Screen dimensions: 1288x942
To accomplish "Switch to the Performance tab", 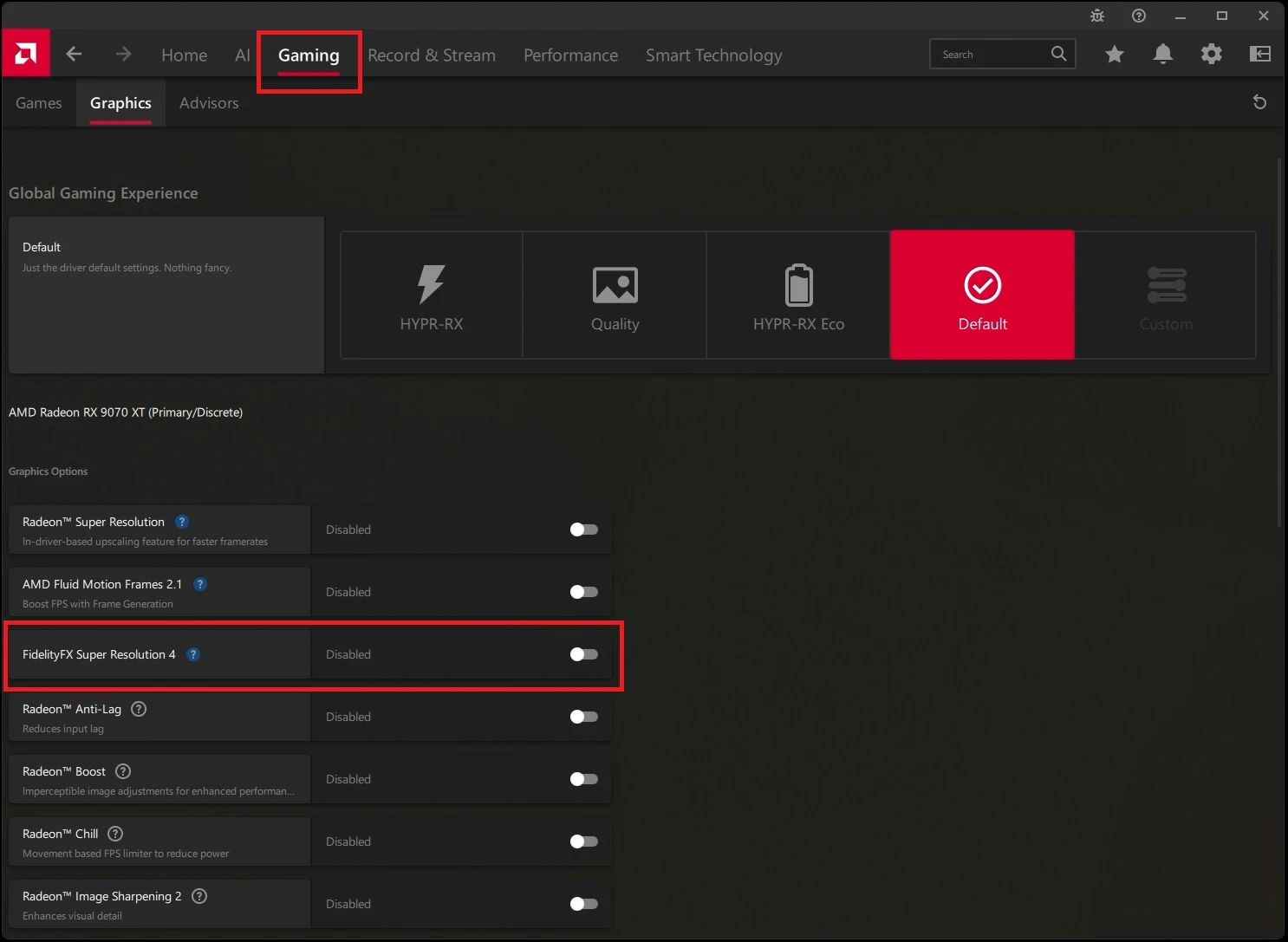I will [x=570, y=55].
